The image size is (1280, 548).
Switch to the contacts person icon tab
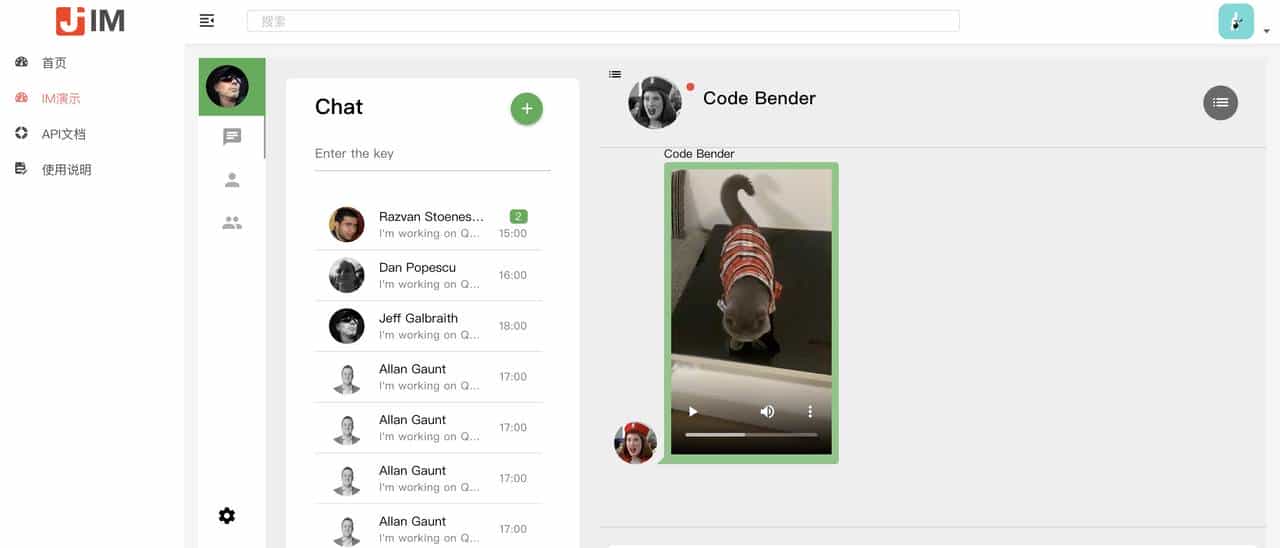[232, 180]
